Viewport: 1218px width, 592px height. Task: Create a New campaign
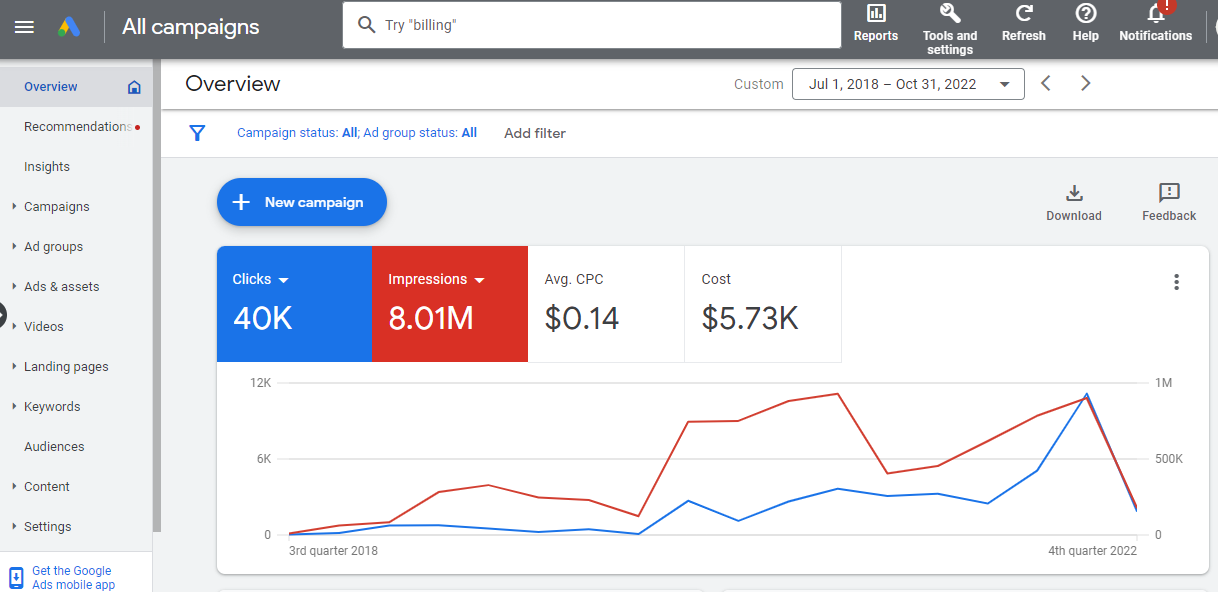click(301, 201)
